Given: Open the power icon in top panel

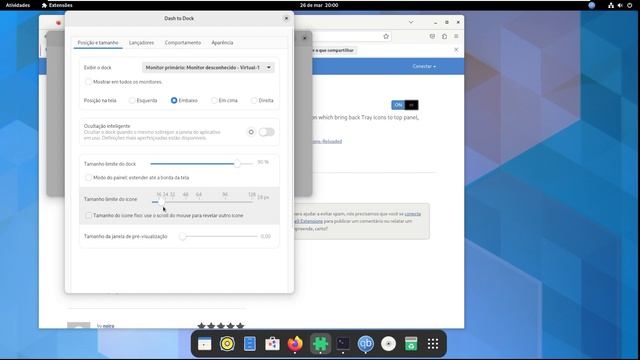Looking at the screenshot, I should pos(630,5).
